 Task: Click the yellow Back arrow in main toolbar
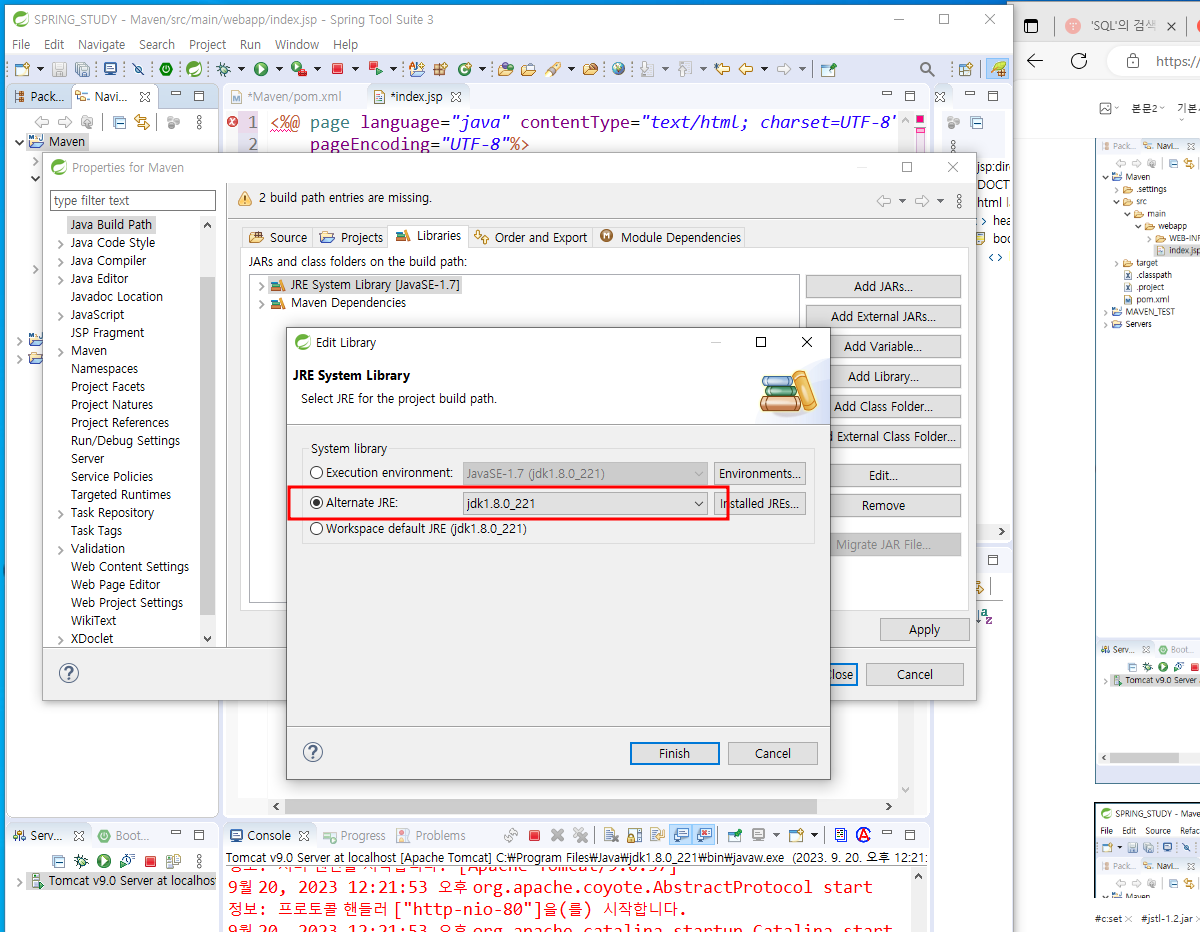tap(746, 69)
